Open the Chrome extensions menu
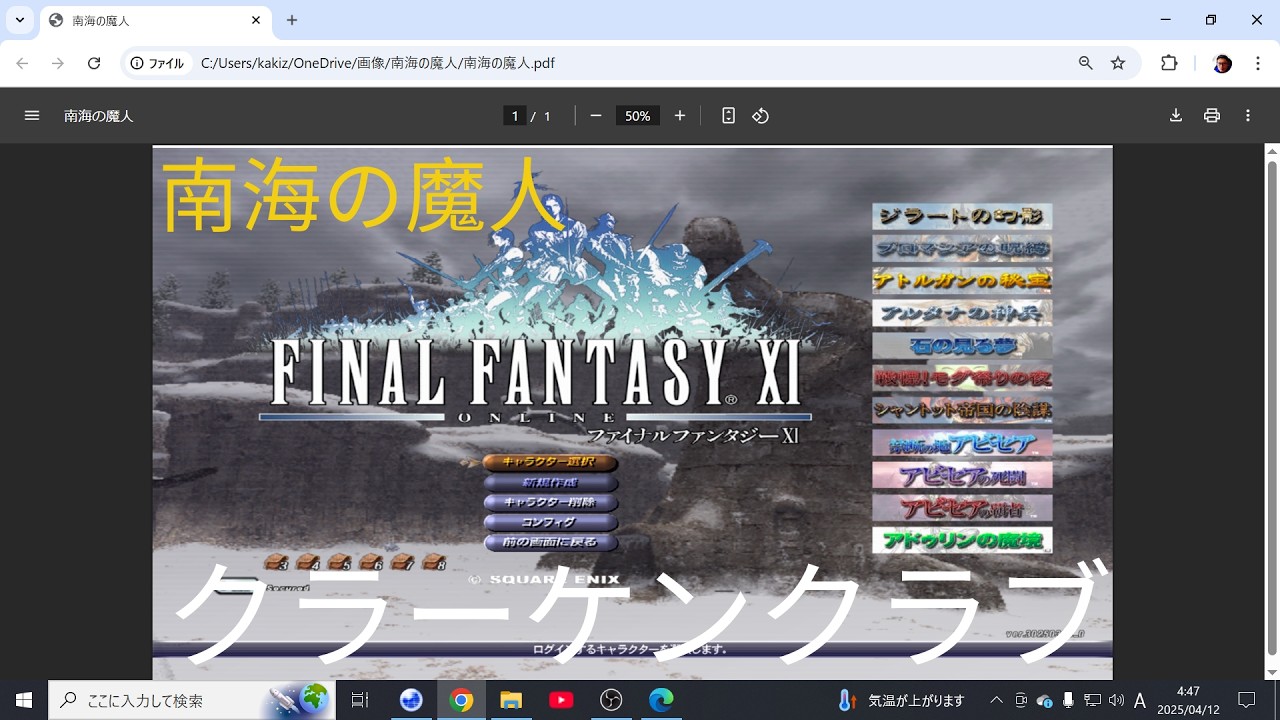 tap(1169, 63)
